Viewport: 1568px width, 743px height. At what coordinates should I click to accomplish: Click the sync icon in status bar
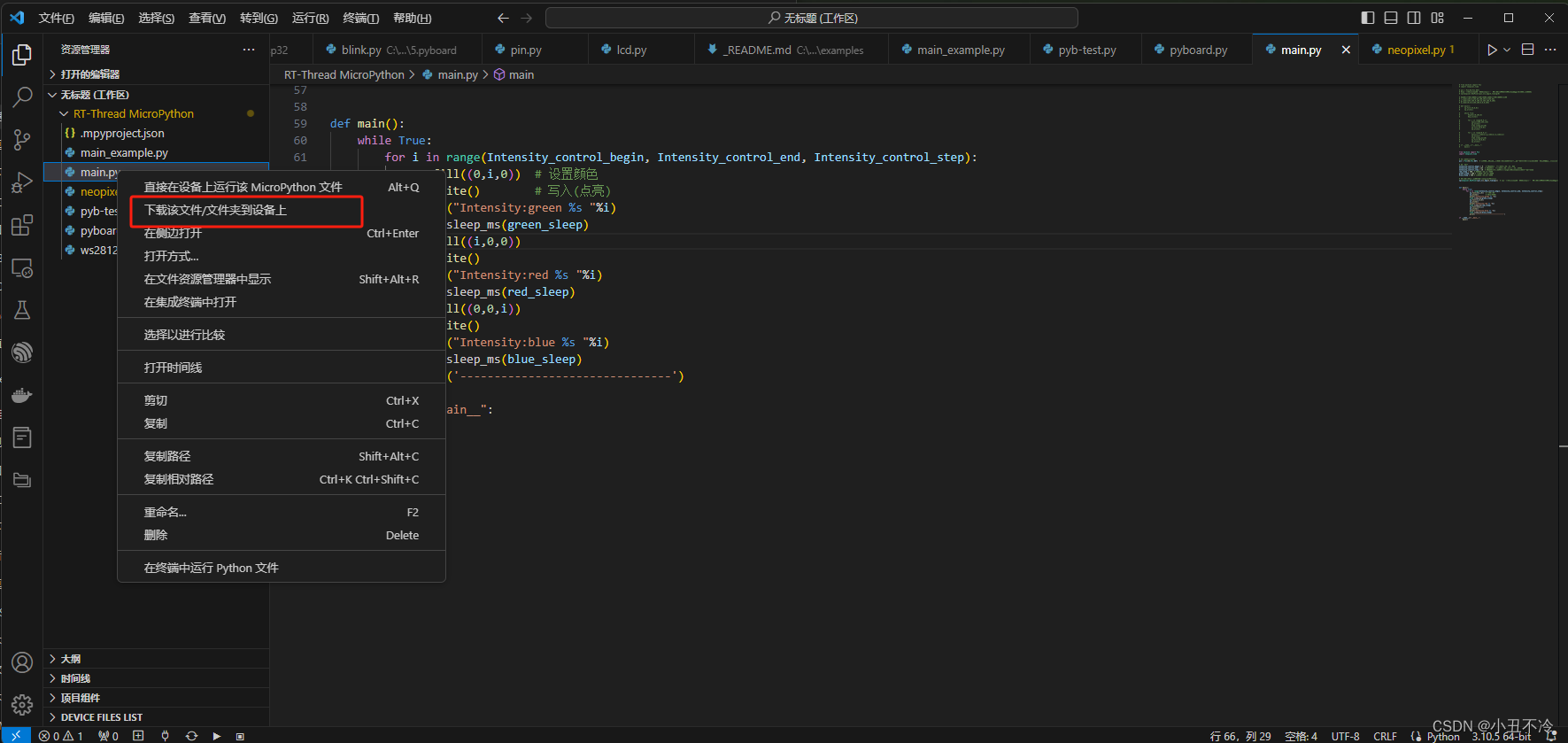191,736
